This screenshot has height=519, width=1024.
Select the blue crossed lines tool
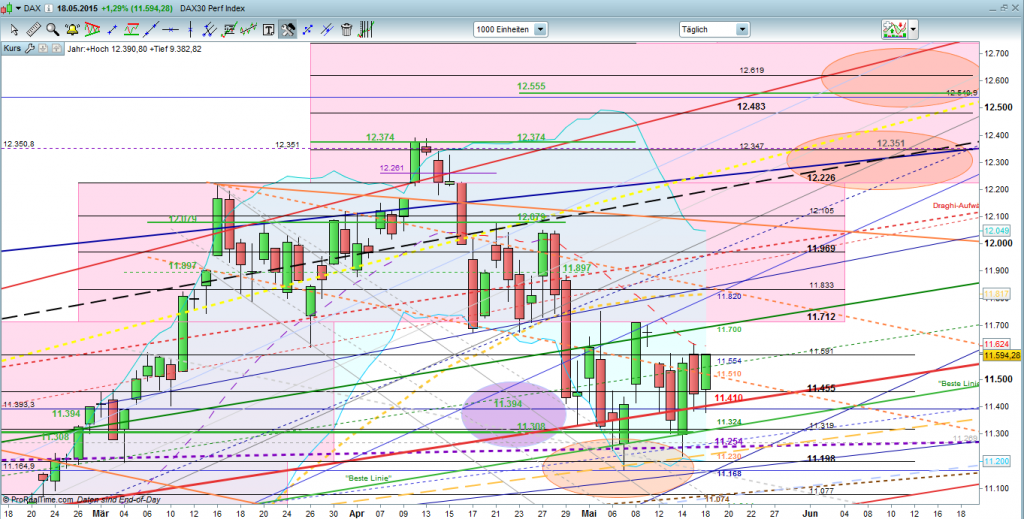click(x=327, y=29)
